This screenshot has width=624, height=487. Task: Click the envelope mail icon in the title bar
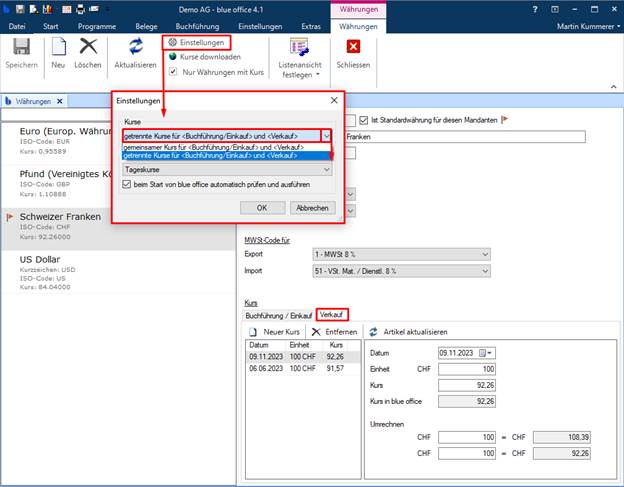point(94,9)
